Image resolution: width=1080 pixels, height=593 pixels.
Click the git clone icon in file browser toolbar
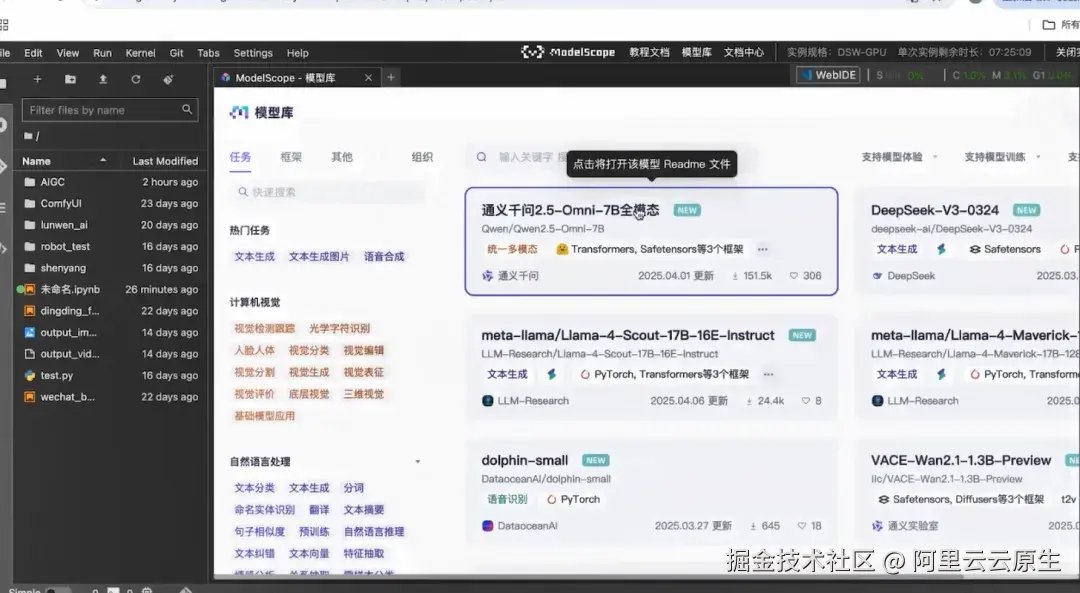pos(170,80)
